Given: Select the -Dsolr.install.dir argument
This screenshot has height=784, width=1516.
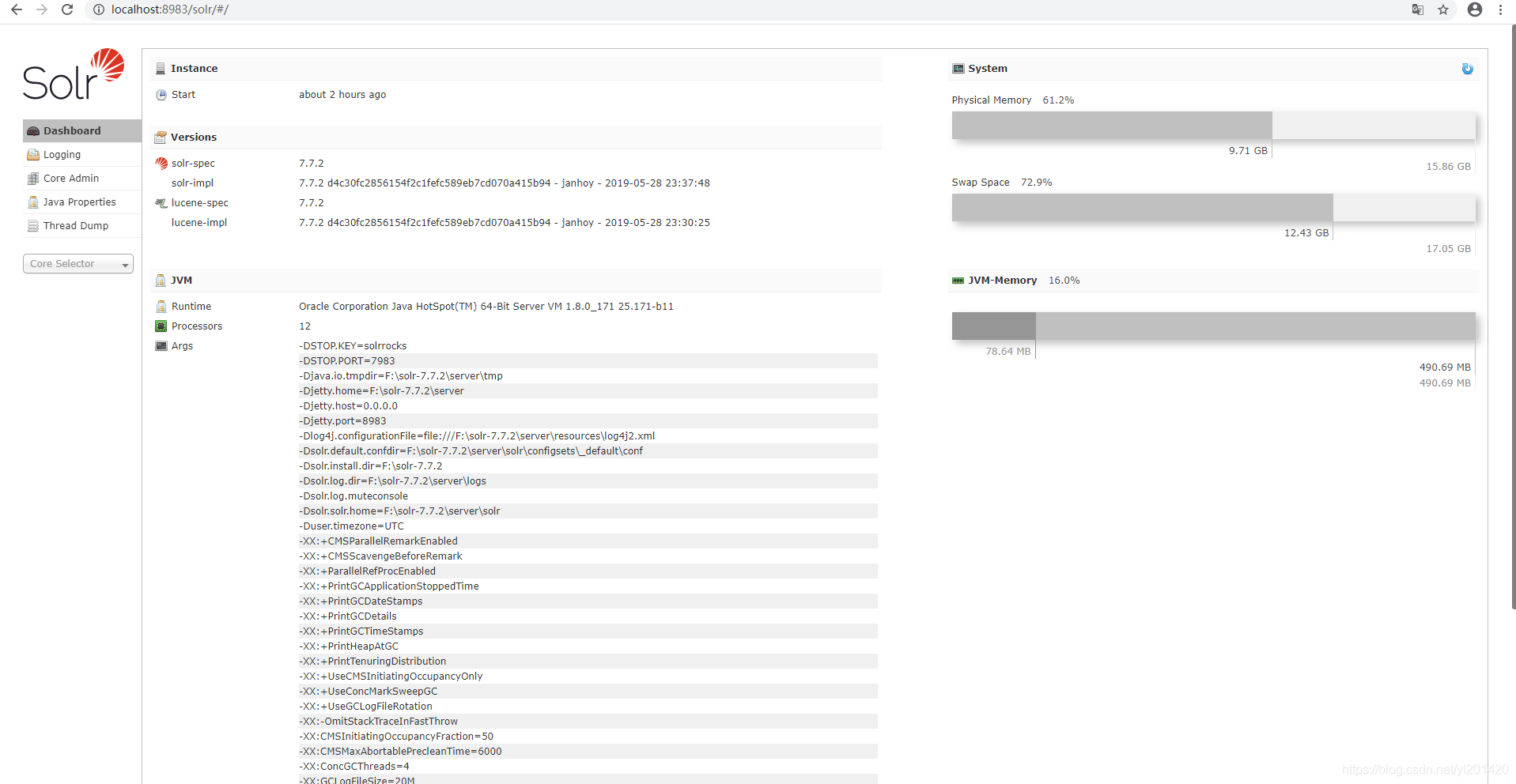Looking at the screenshot, I should click(x=371, y=466).
